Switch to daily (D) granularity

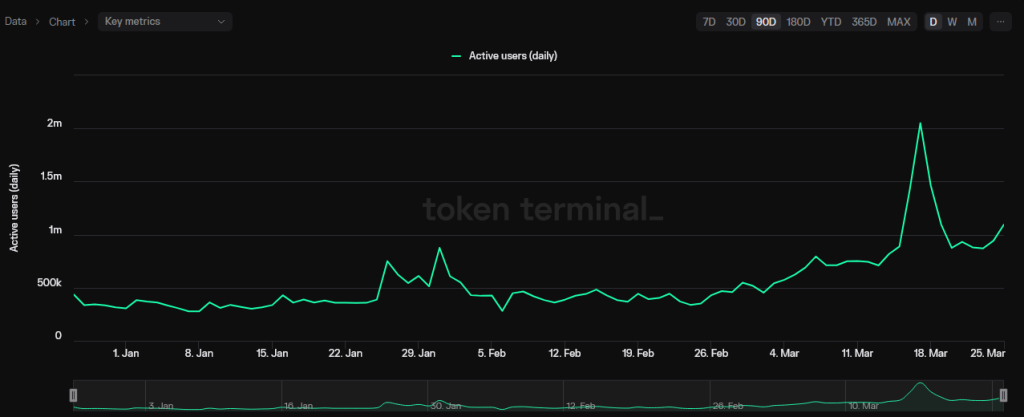tap(933, 22)
